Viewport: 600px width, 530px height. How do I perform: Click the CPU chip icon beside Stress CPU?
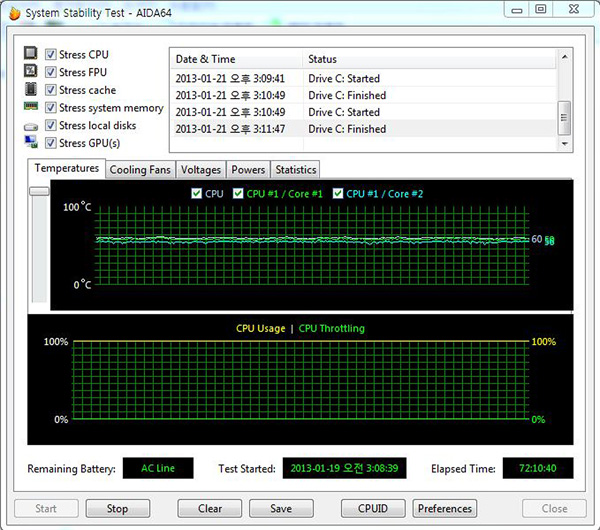click(x=31, y=53)
